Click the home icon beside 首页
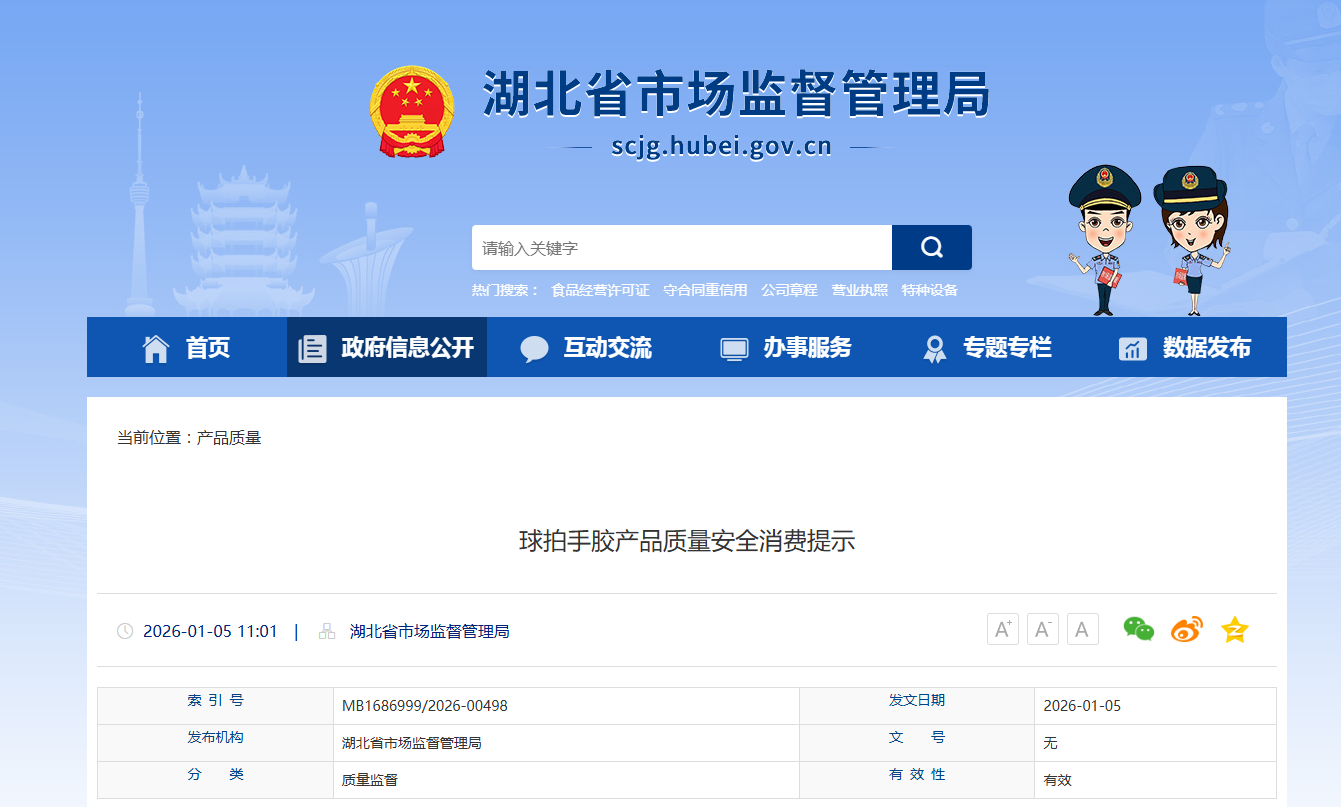 click(x=156, y=348)
